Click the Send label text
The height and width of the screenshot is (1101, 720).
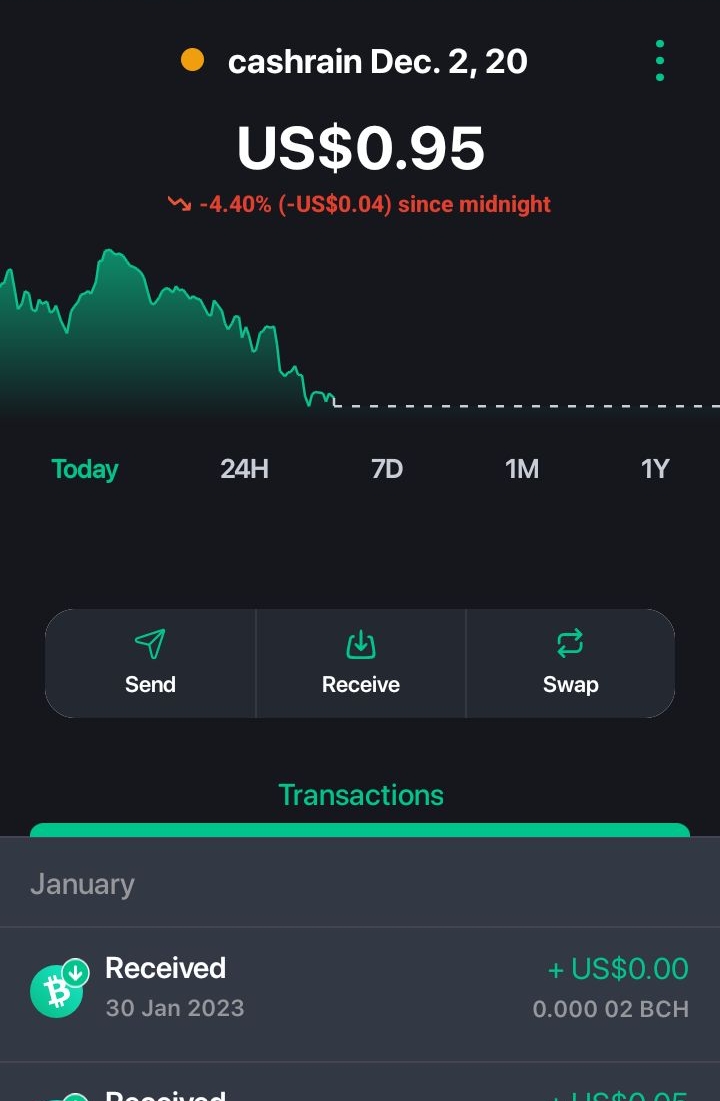(150, 685)
